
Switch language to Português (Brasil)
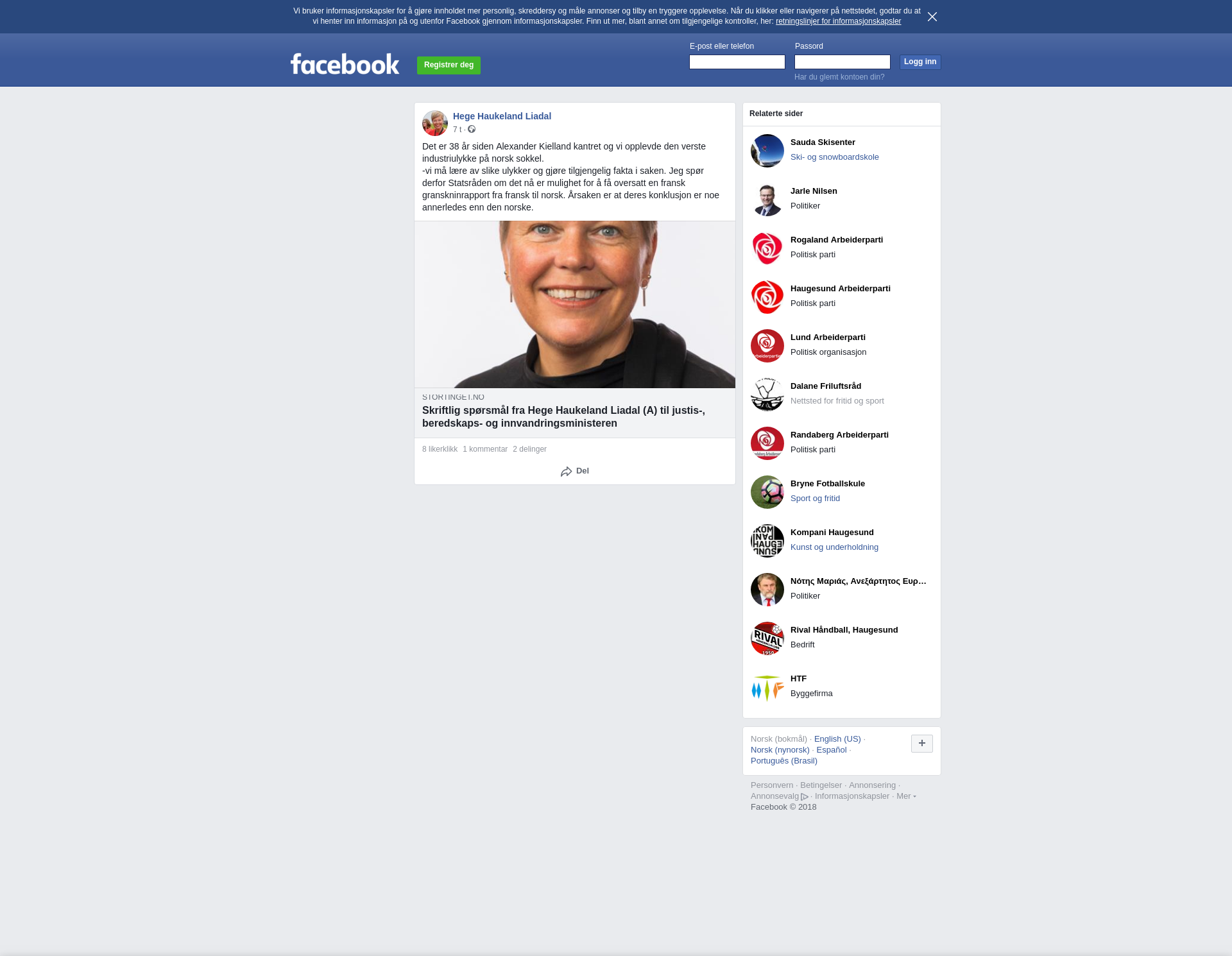(x=784, y=761)
